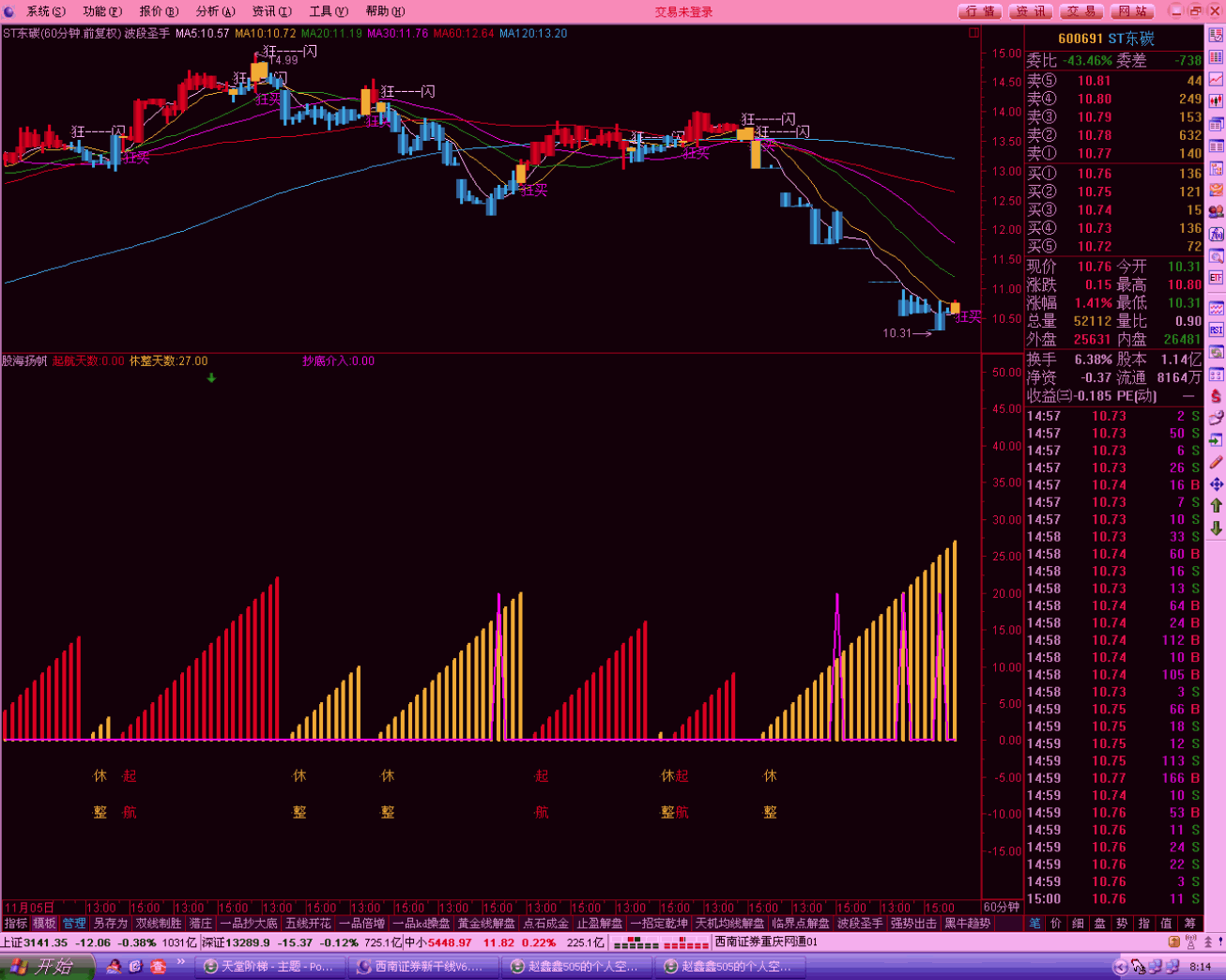Select the 强势出击 indicator template
Image resolution: width=1226 pixels, height=980 pixels.
913,924
